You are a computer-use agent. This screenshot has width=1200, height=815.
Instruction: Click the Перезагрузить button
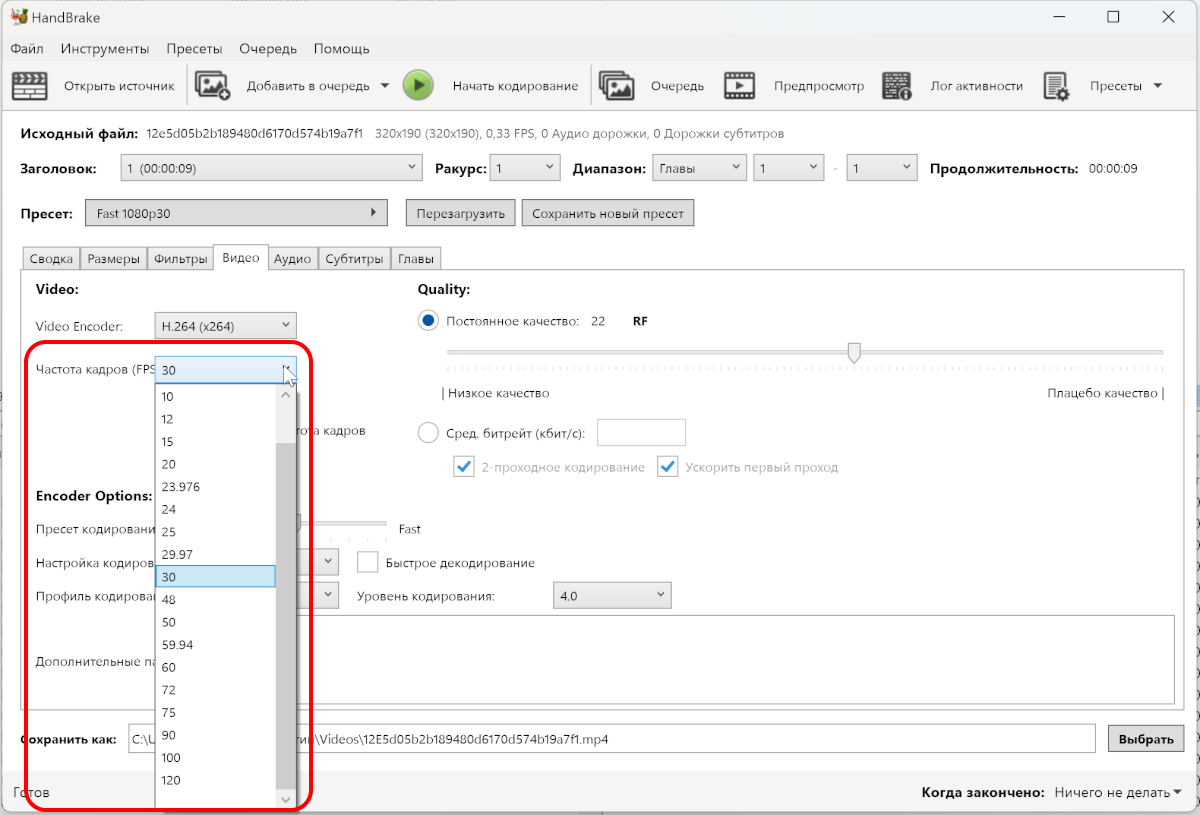[461, 213]
